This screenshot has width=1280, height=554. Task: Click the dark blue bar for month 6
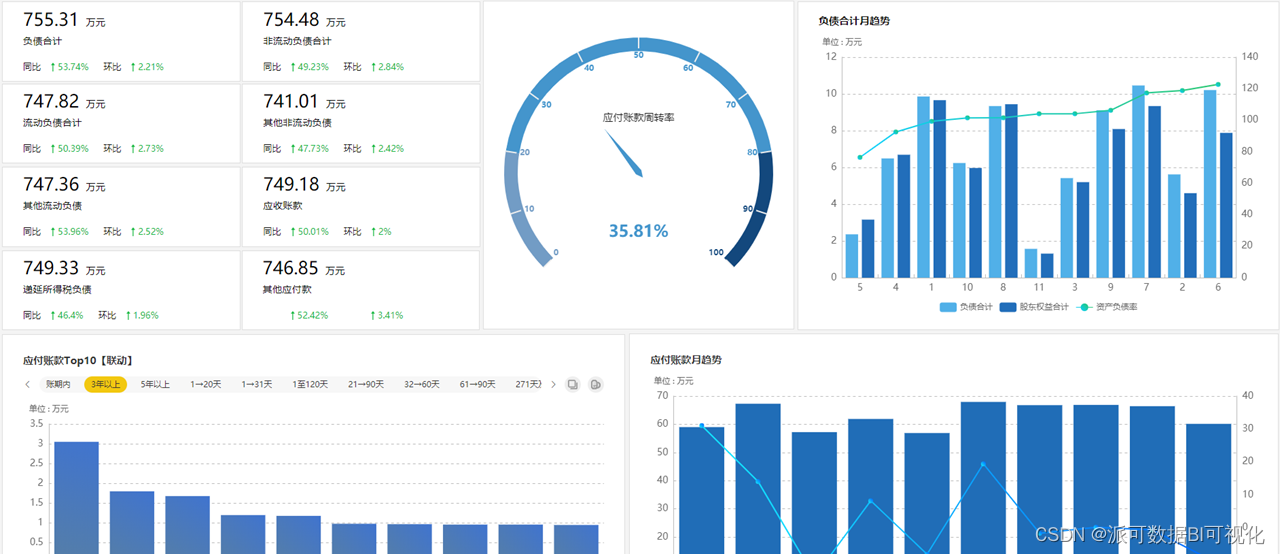pos(1226,205)
